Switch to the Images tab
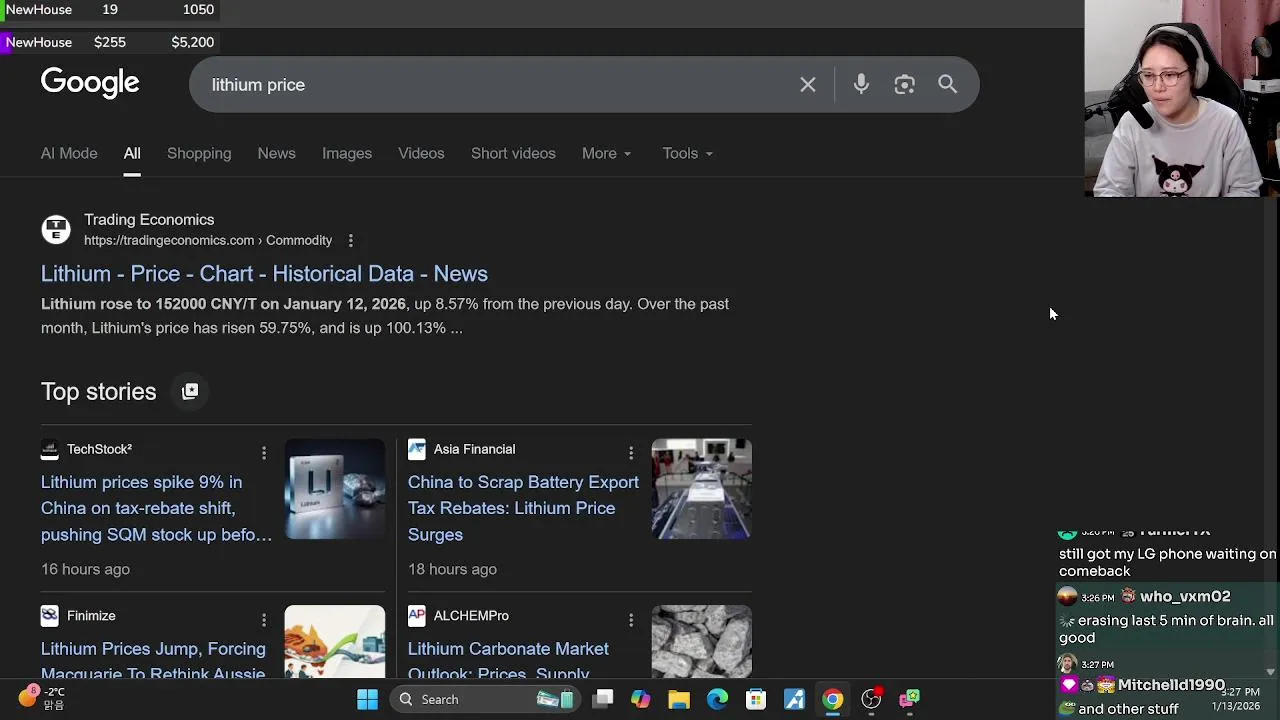This screenshot has height=720, width=1280. [x=347, y=153]
